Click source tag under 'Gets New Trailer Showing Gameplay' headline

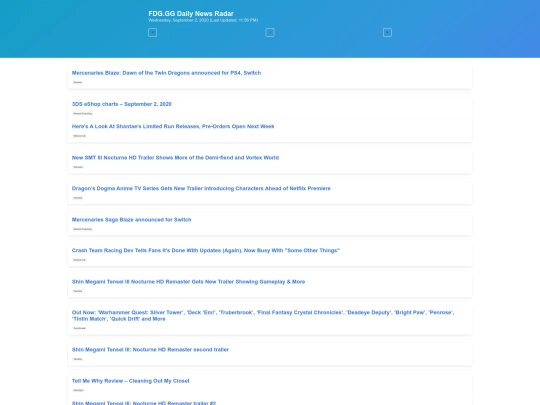(x=78, y=291)
